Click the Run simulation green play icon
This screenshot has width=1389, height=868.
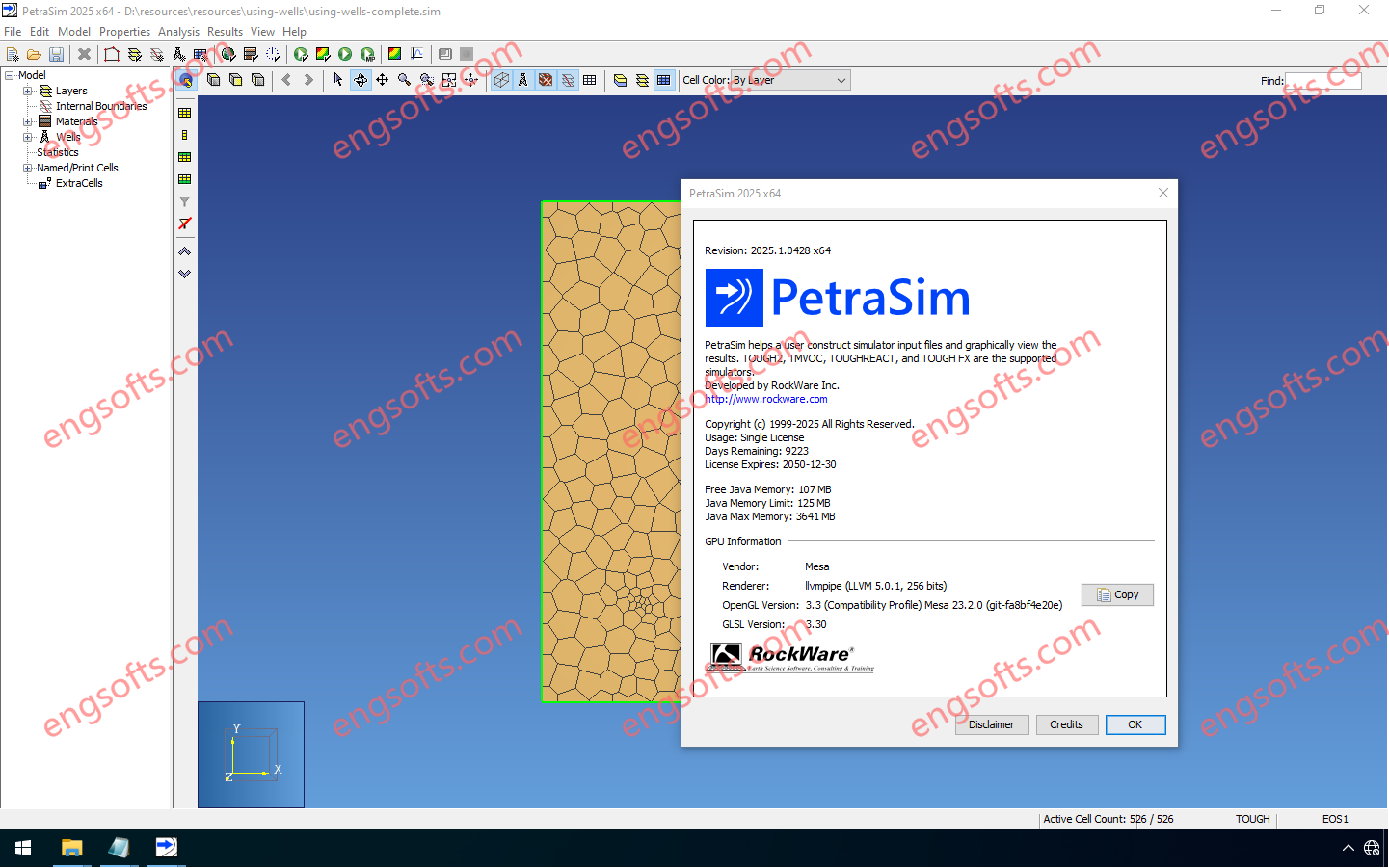coord(345,55)
